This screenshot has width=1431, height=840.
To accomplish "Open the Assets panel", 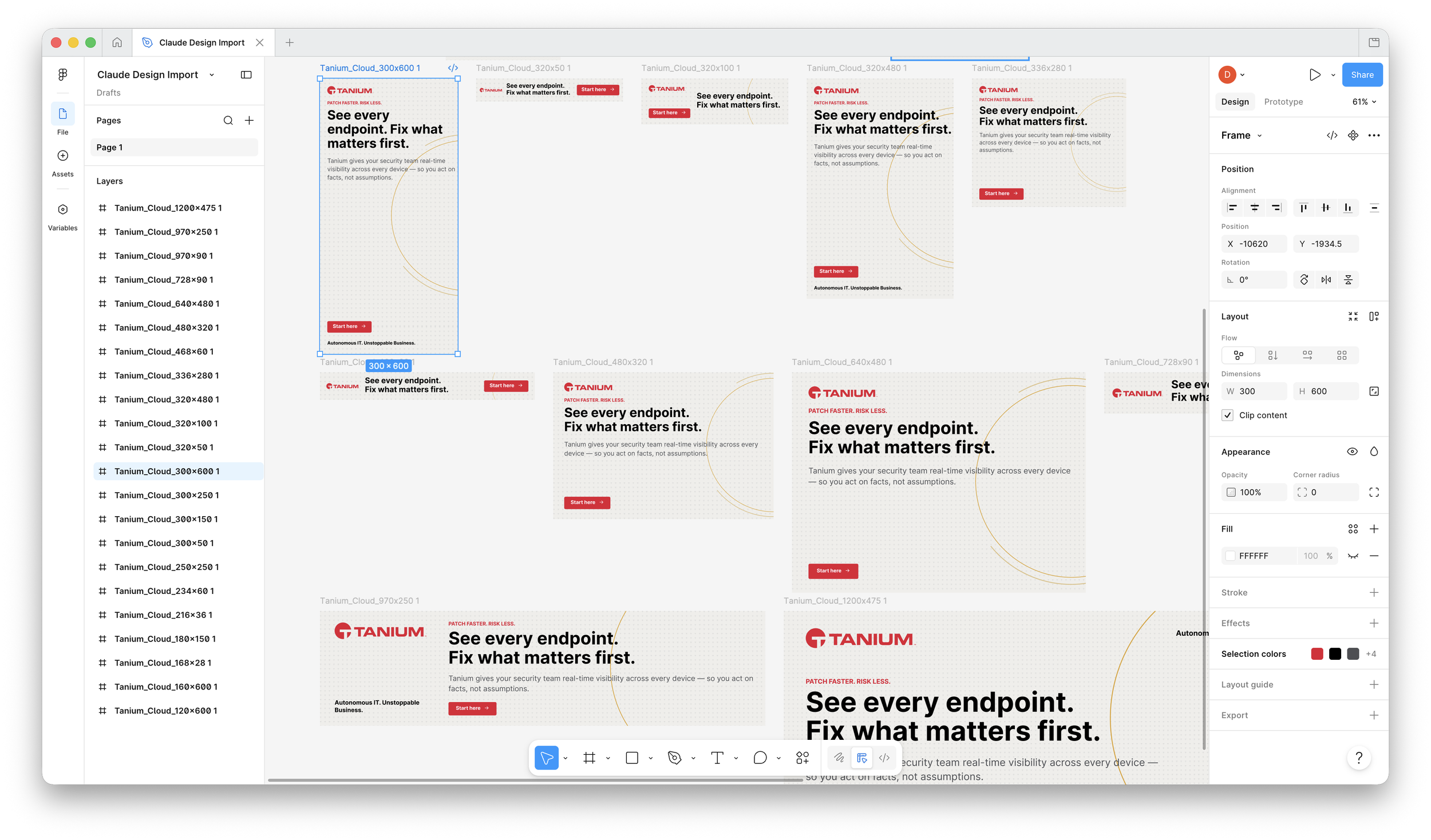I will tap(63, 163).
